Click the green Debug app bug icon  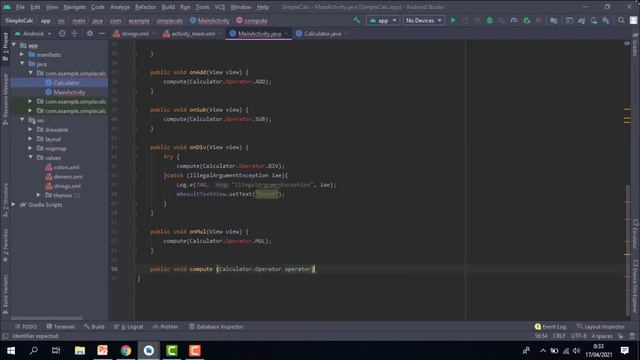click(489, 20)
